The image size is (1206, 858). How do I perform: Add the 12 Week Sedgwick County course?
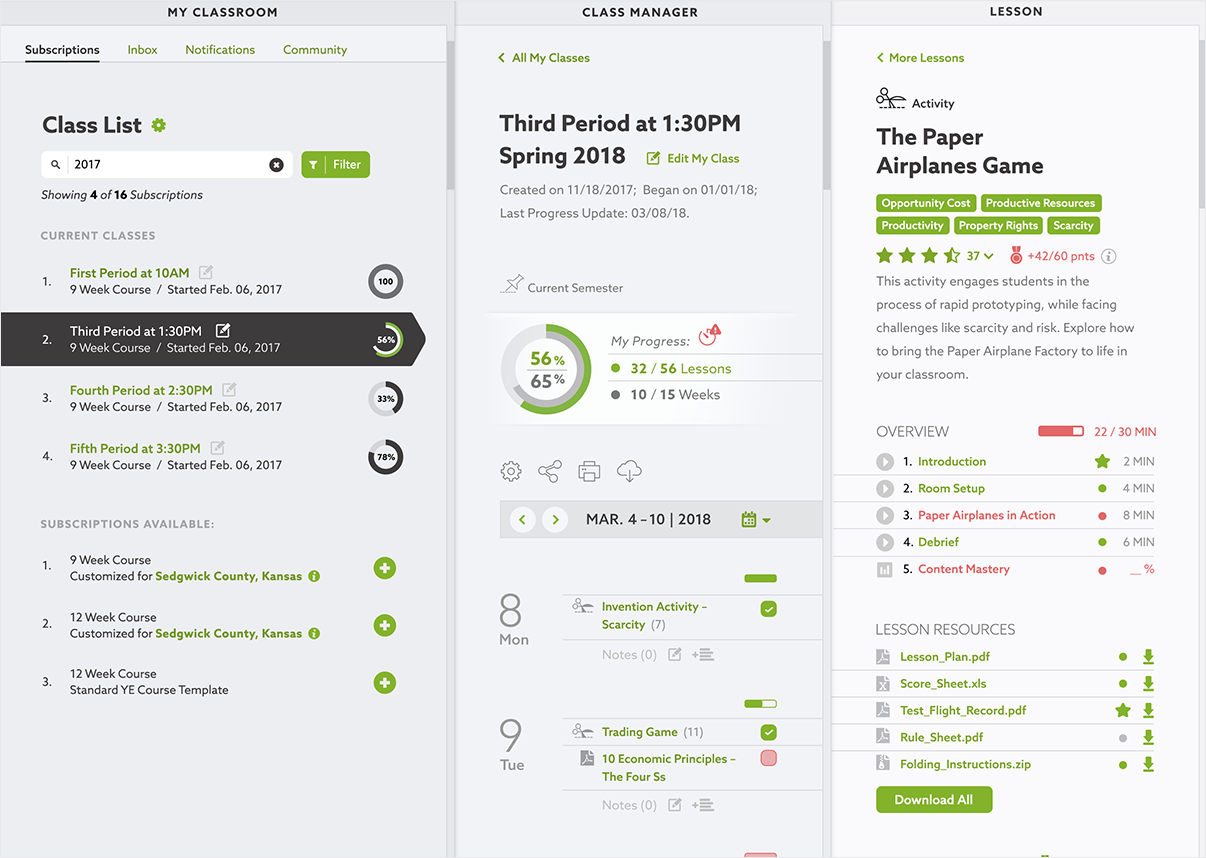click(x=385, y=625)
